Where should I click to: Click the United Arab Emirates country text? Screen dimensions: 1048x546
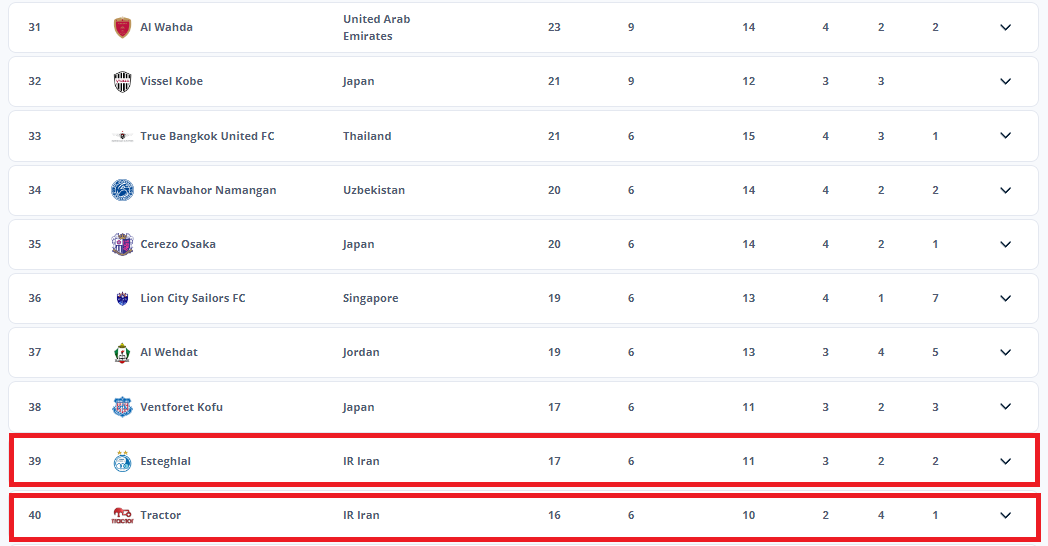tap(376, 27)
